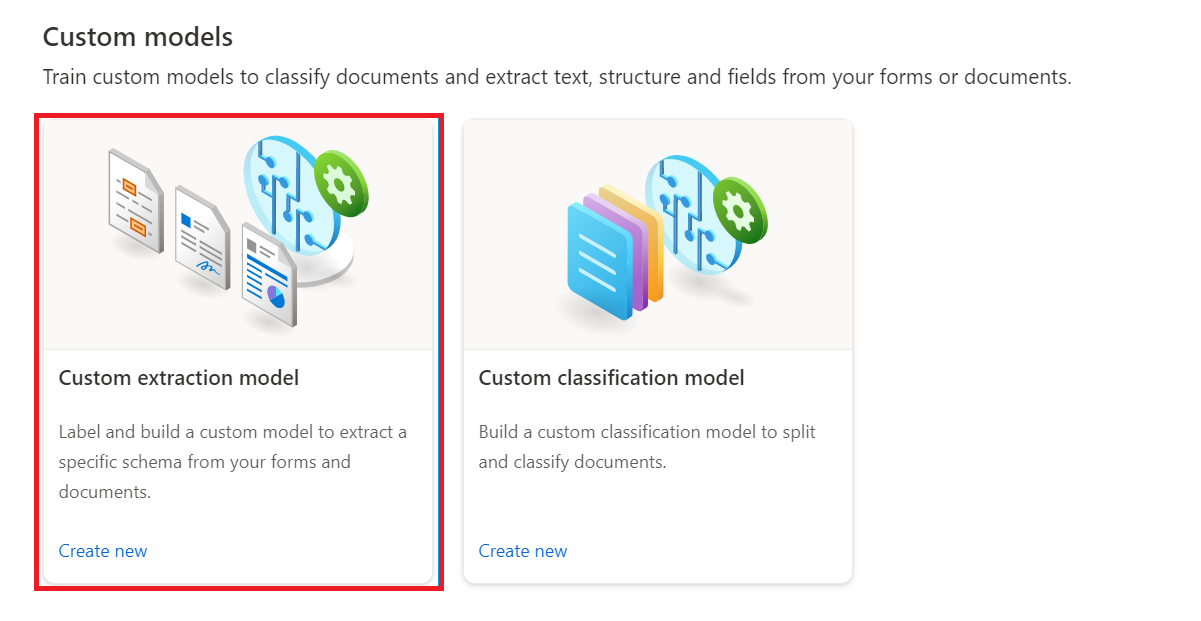Click the Custom models page heading
This screenshot has width=1201, height=621.
pos(137,37)
